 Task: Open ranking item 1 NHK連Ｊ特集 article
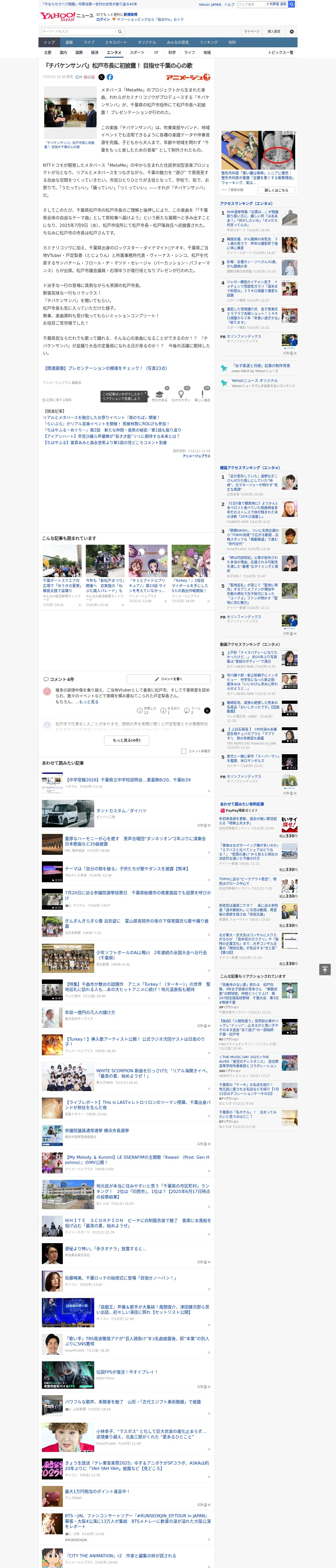(x=253, y=218)
